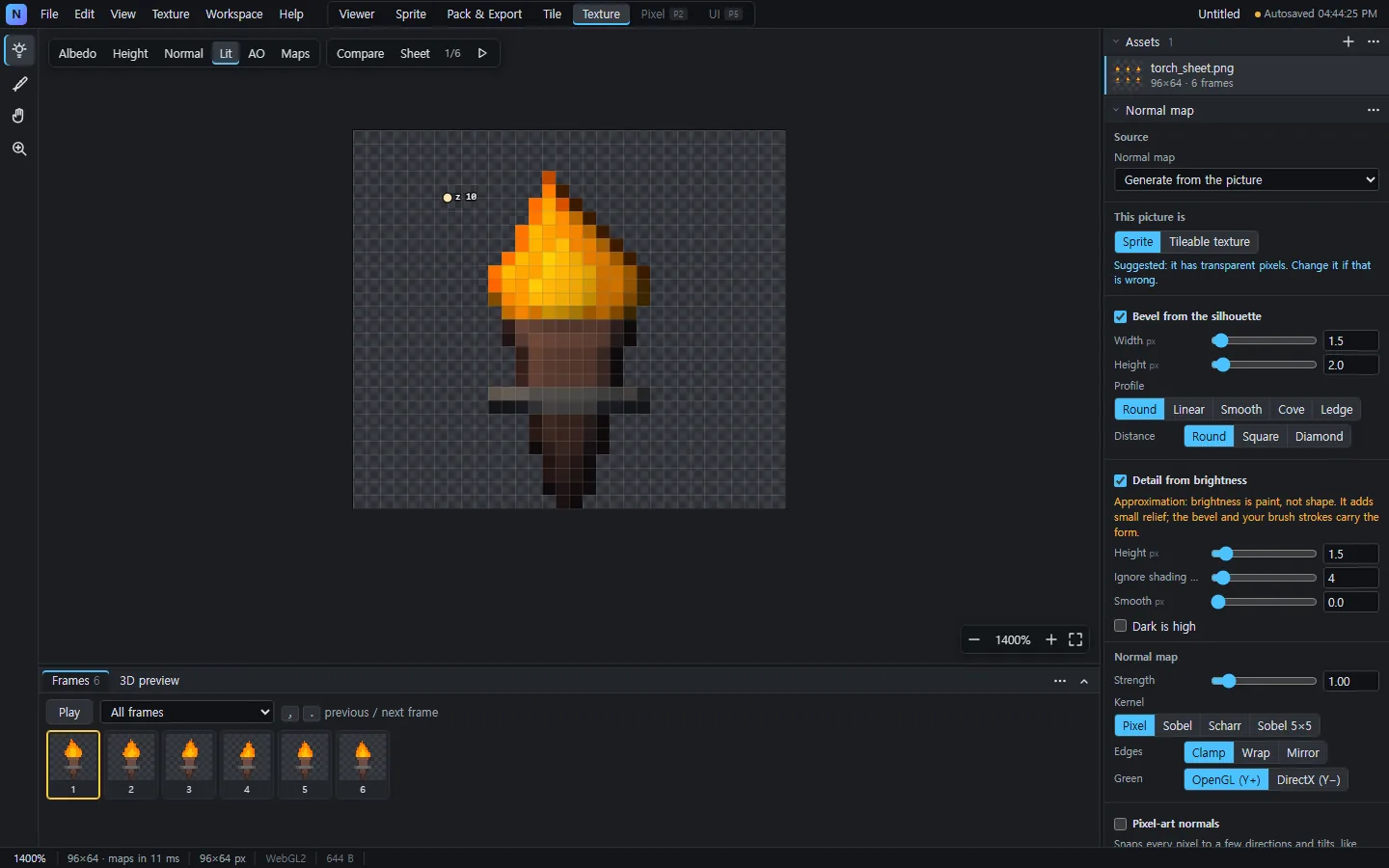Select the light tool in left sidebar
This screenshot has height=868, width=1389.
(19, 50)
